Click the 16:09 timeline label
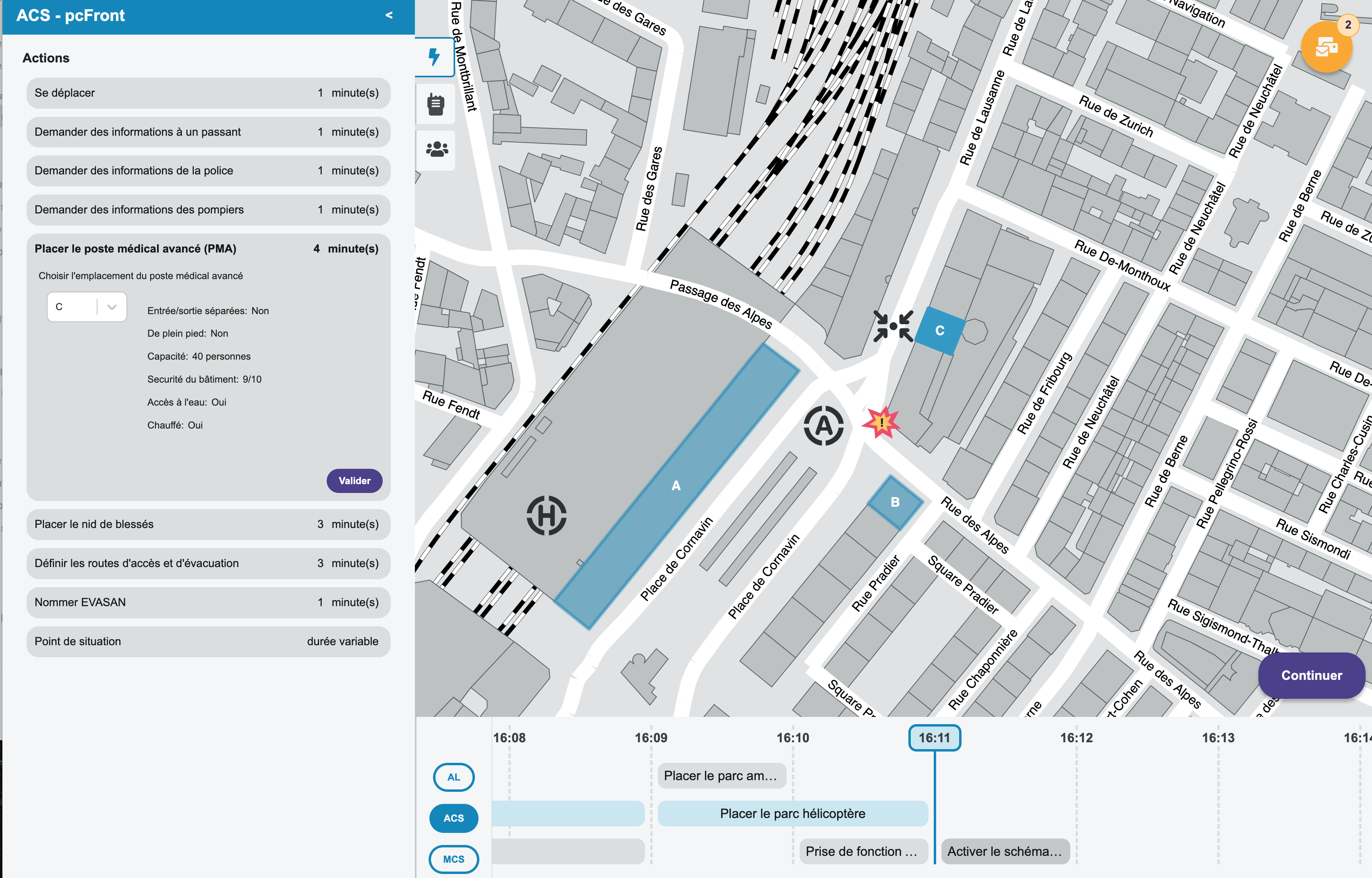1372x878 pixels. 651,738
